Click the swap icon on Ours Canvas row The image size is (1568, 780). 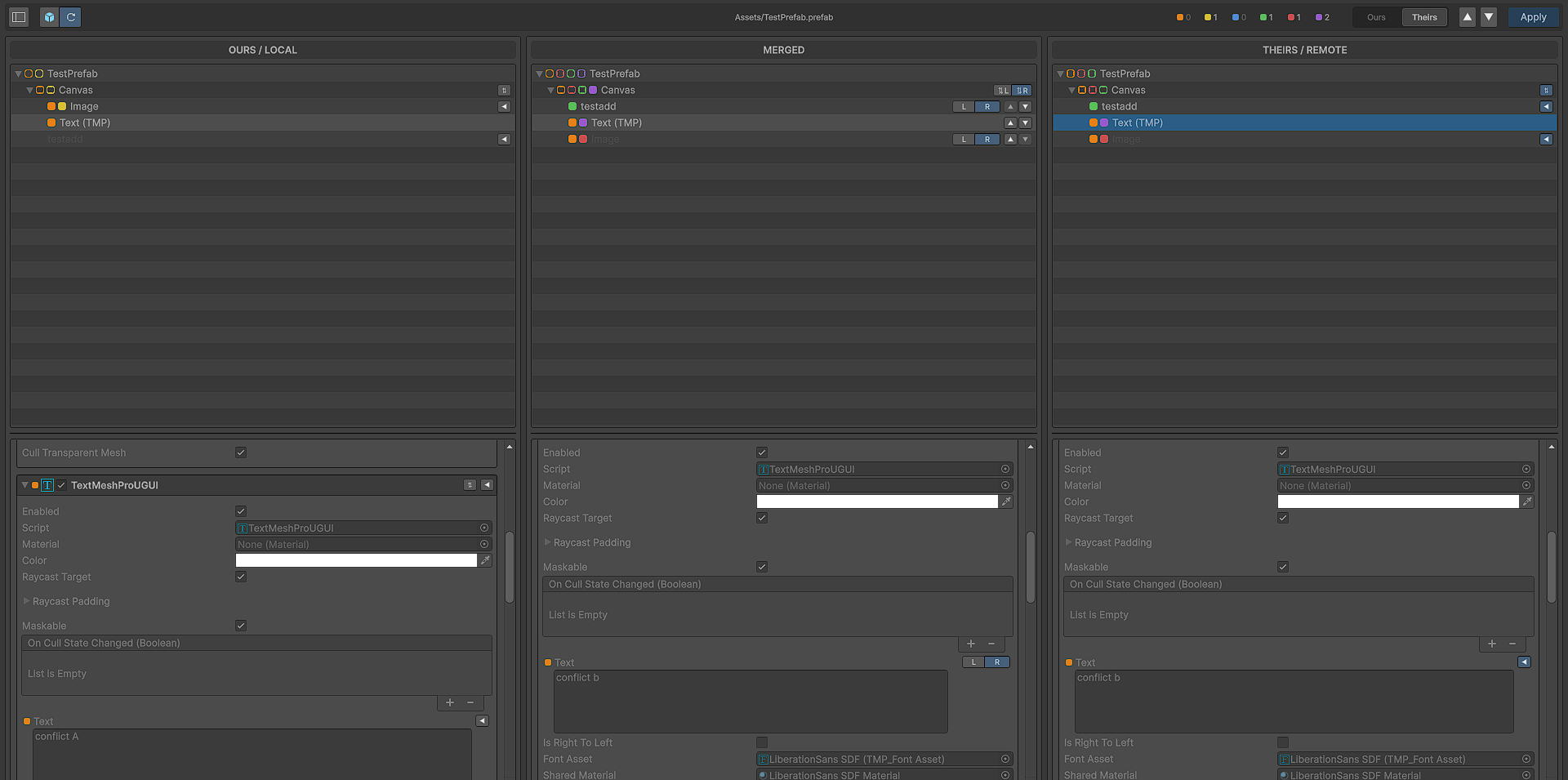click(504, 91)
